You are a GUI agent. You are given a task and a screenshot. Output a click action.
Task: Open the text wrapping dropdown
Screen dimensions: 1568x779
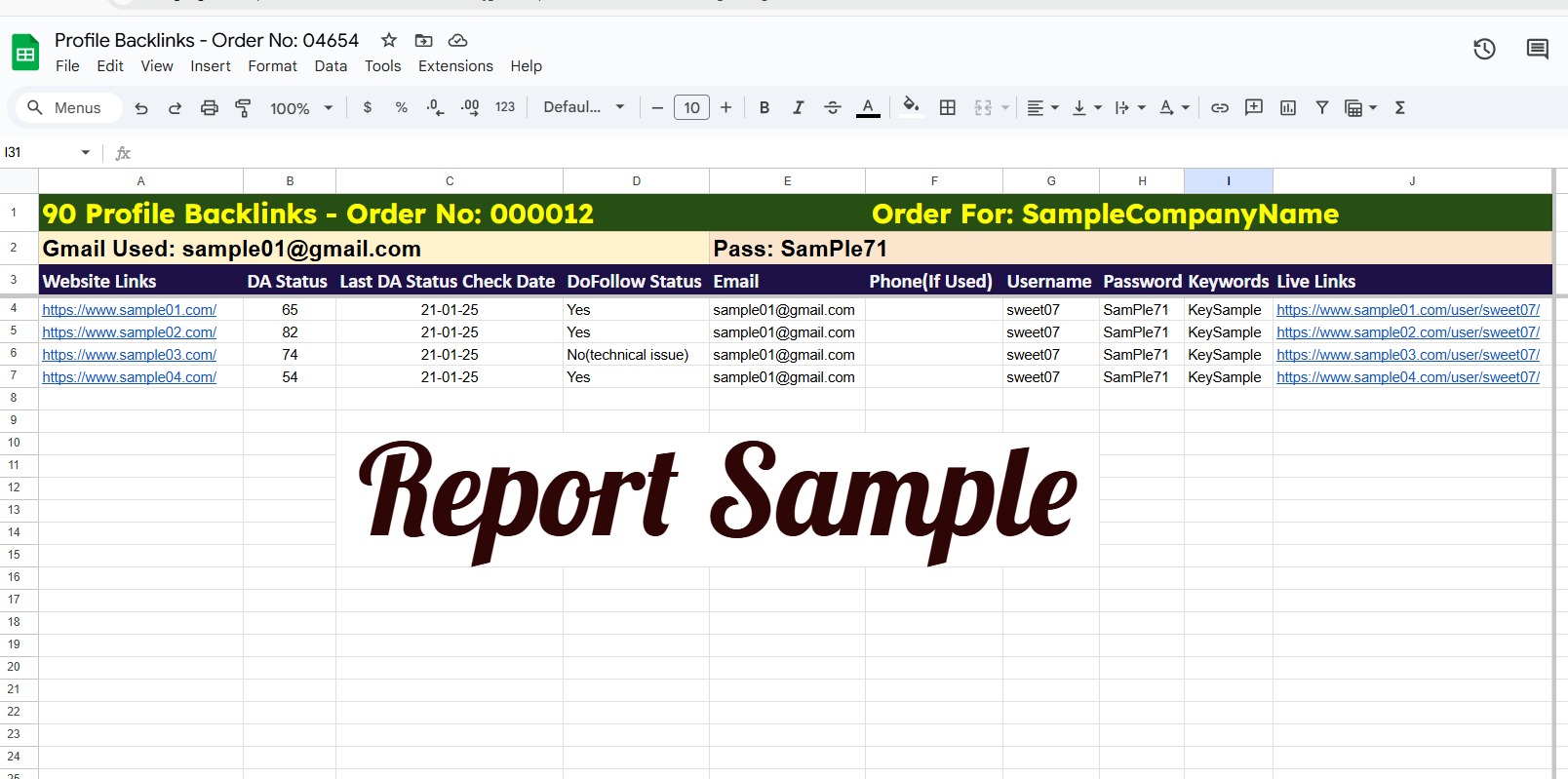pyautogui.click(x=1129, y=107)
